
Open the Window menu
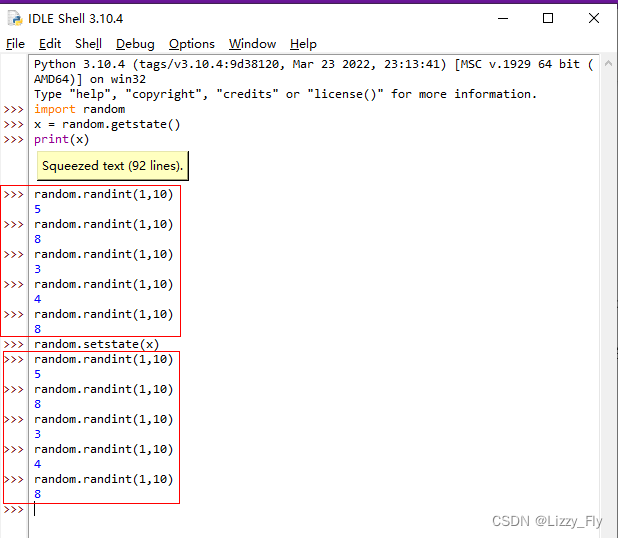[252, 44]
